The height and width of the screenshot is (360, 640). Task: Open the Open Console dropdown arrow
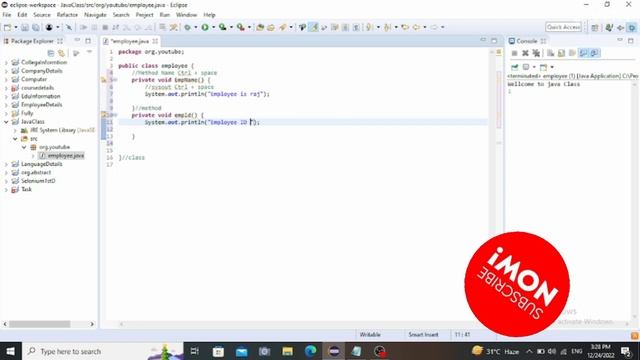click(x=552, y=67)
